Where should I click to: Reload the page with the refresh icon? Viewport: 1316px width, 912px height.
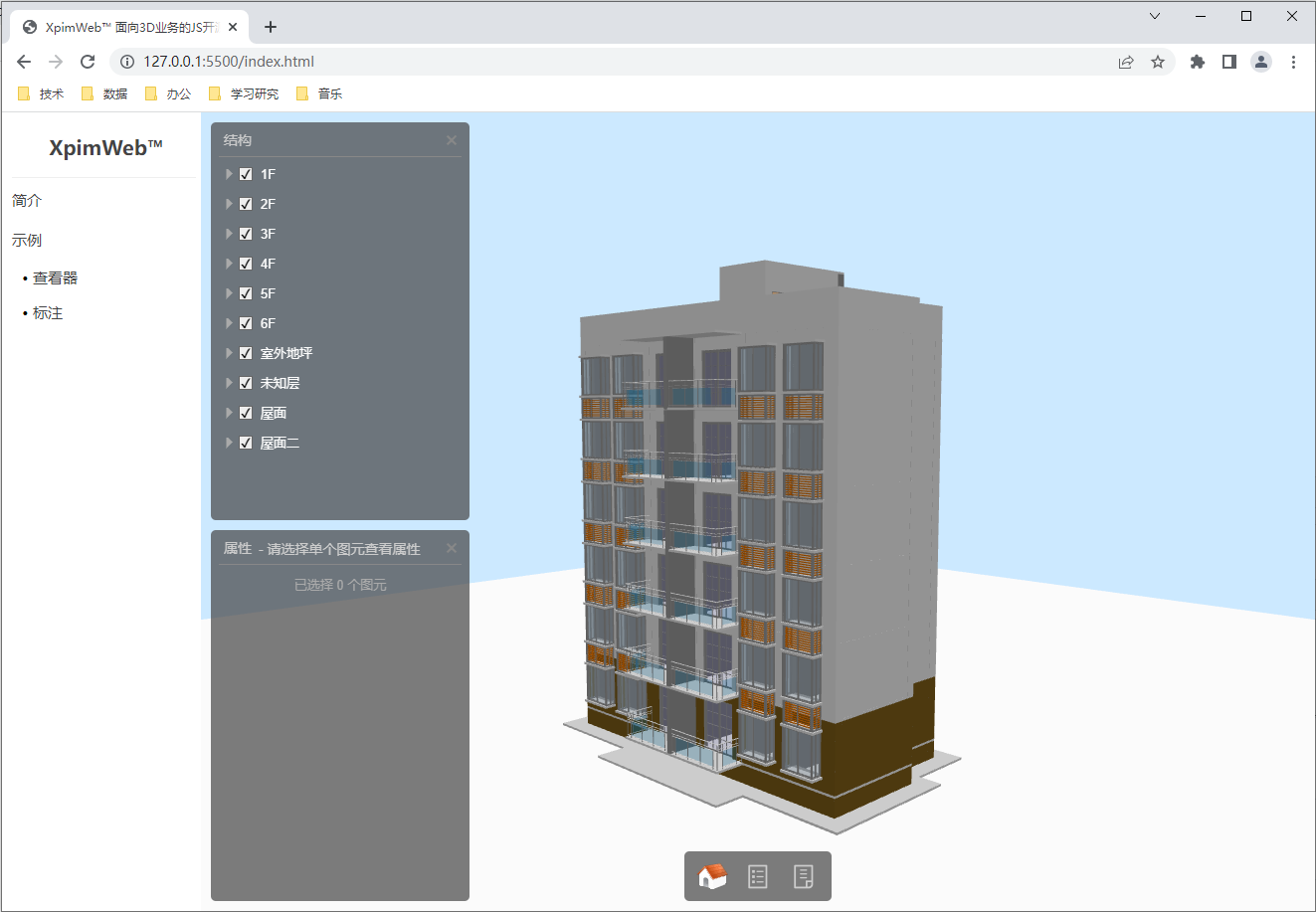pyautogui.click(x=88, y=61)
